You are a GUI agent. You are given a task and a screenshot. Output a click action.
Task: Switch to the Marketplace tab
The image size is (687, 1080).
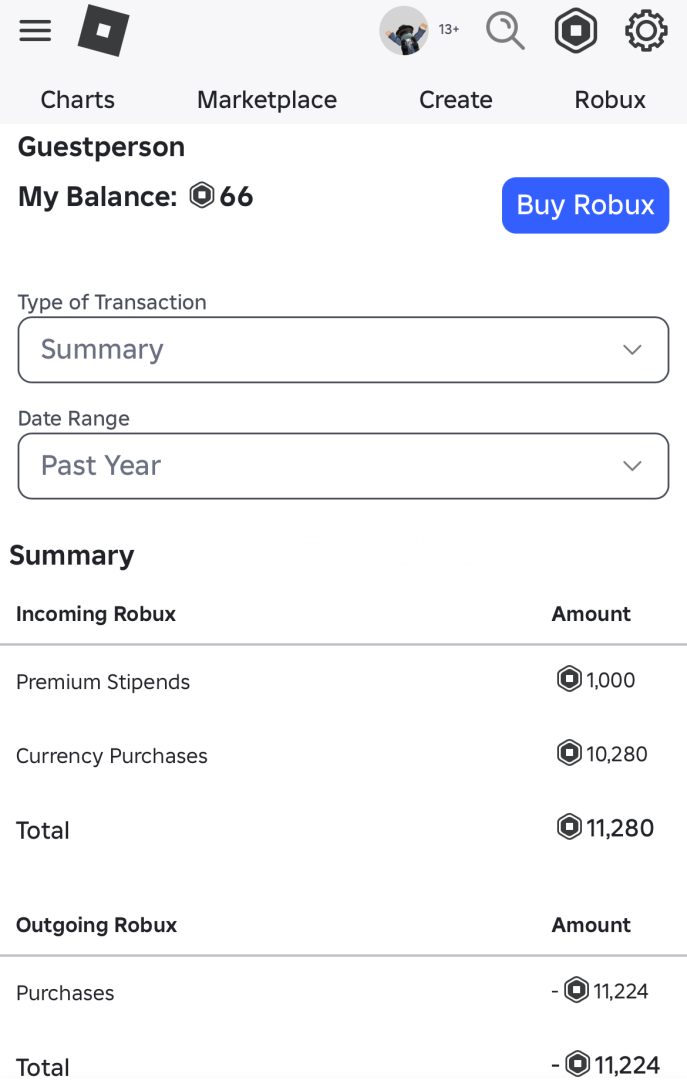[x=267, y=100]
